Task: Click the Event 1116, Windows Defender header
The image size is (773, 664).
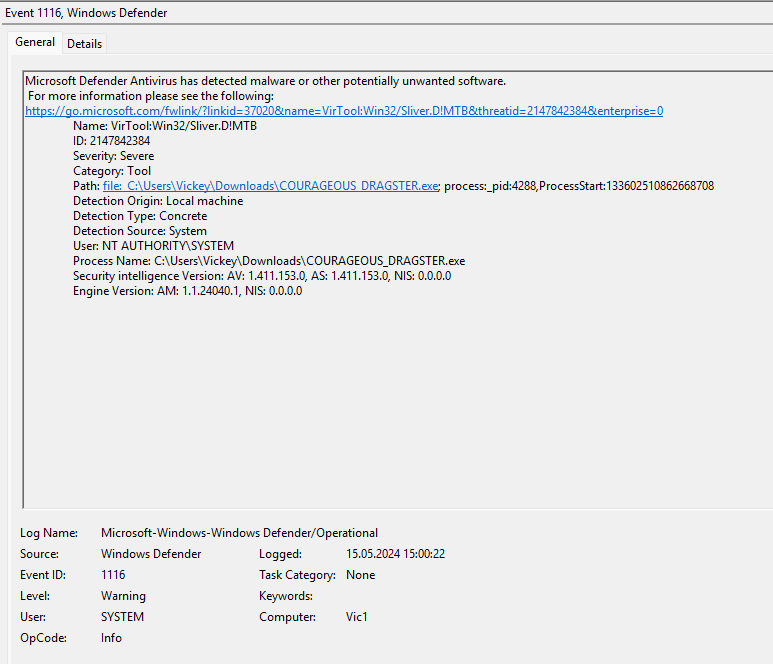Action: (86, 13)
